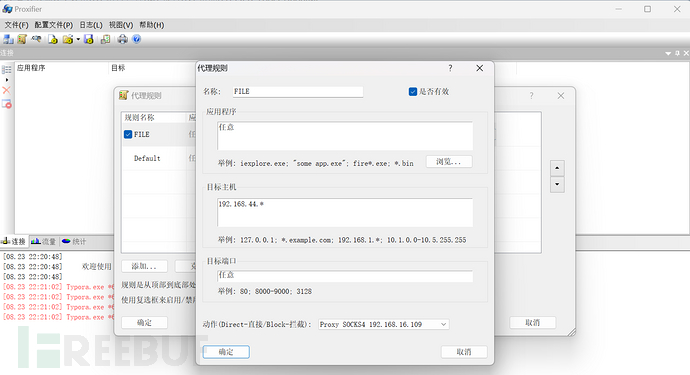Click the last red Typora.exe log line

[58, 317]
